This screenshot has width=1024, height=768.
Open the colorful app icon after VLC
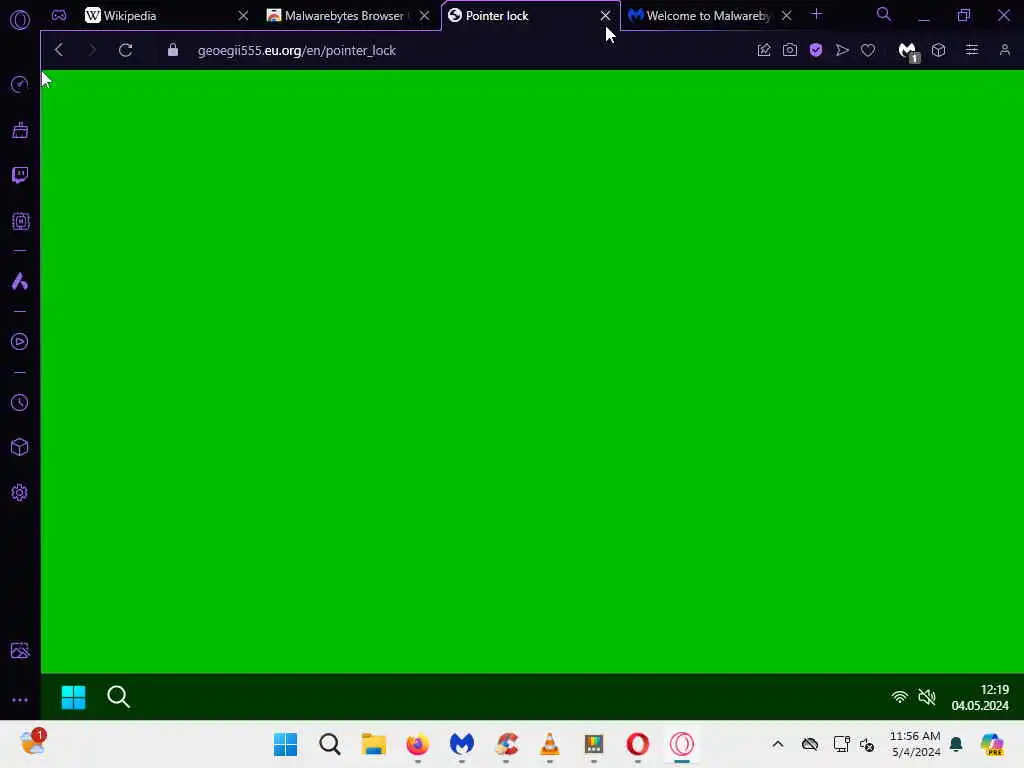[x=594, y=744]
